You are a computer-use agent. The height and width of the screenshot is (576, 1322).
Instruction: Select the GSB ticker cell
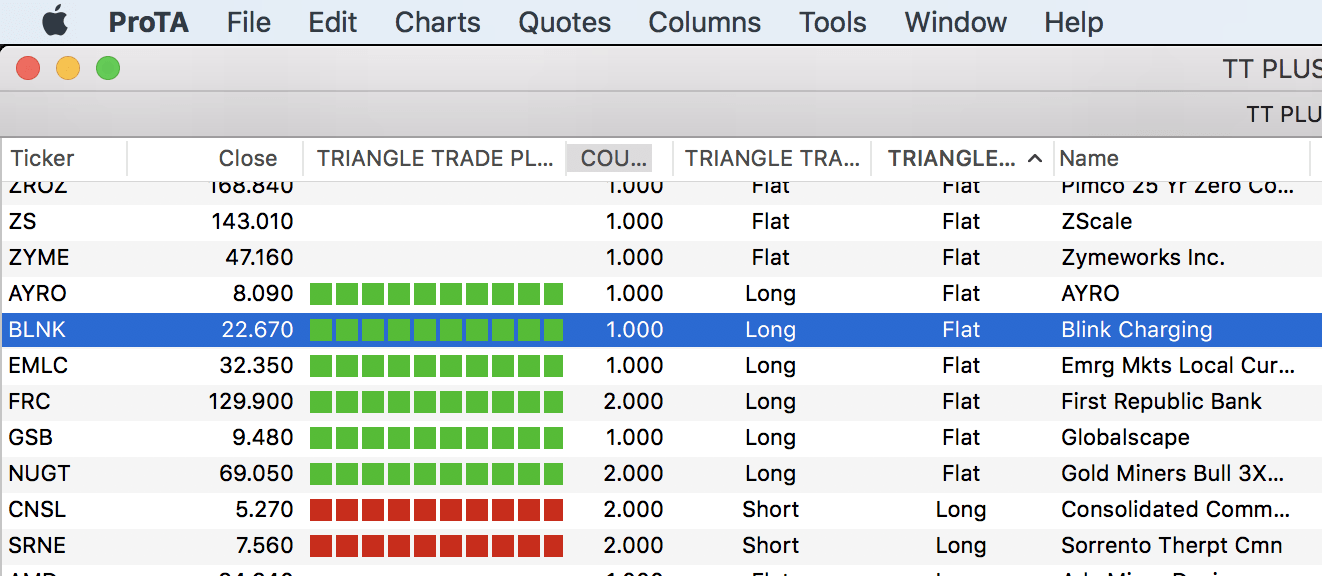click(x=31, y=438)
